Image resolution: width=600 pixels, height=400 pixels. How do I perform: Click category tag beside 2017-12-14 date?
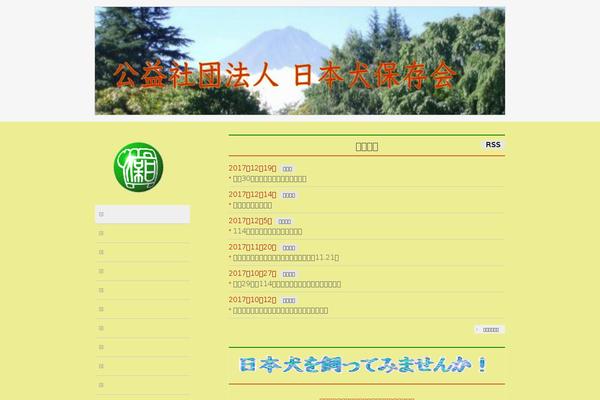[289, 195]
